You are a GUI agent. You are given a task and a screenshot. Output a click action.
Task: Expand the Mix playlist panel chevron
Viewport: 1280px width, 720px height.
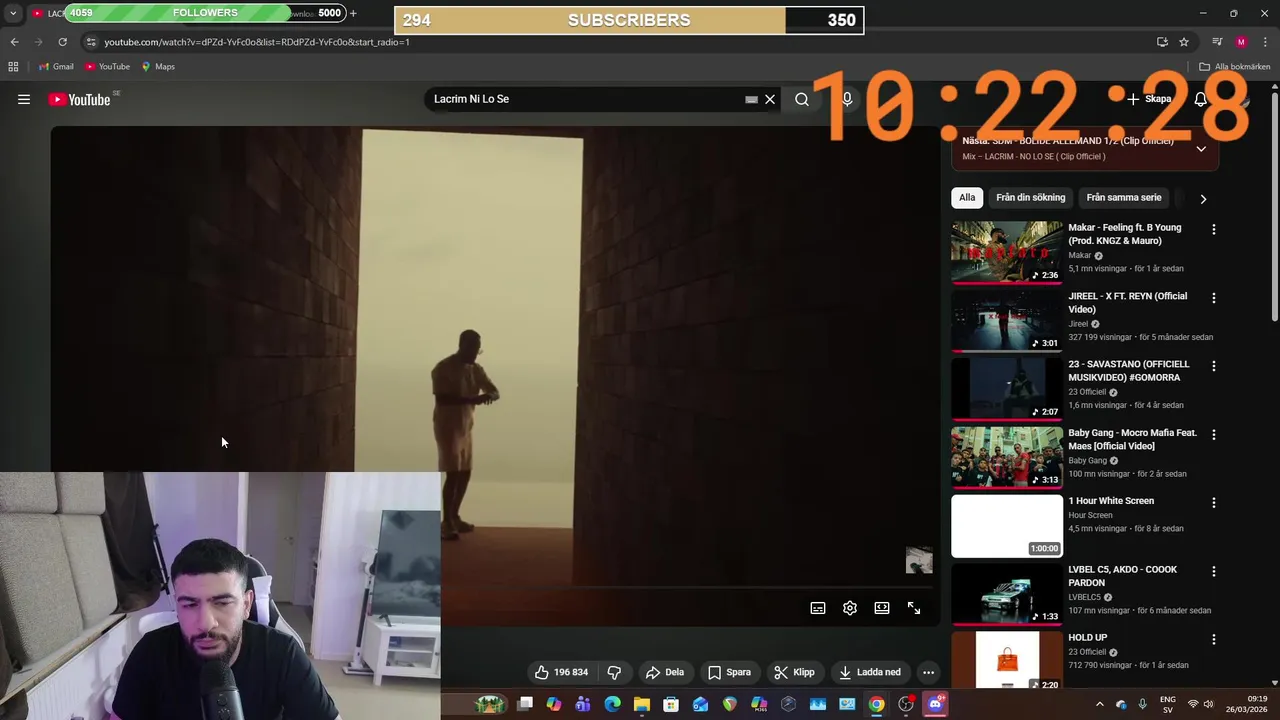pyautogui.click(x=1201, y=149)
